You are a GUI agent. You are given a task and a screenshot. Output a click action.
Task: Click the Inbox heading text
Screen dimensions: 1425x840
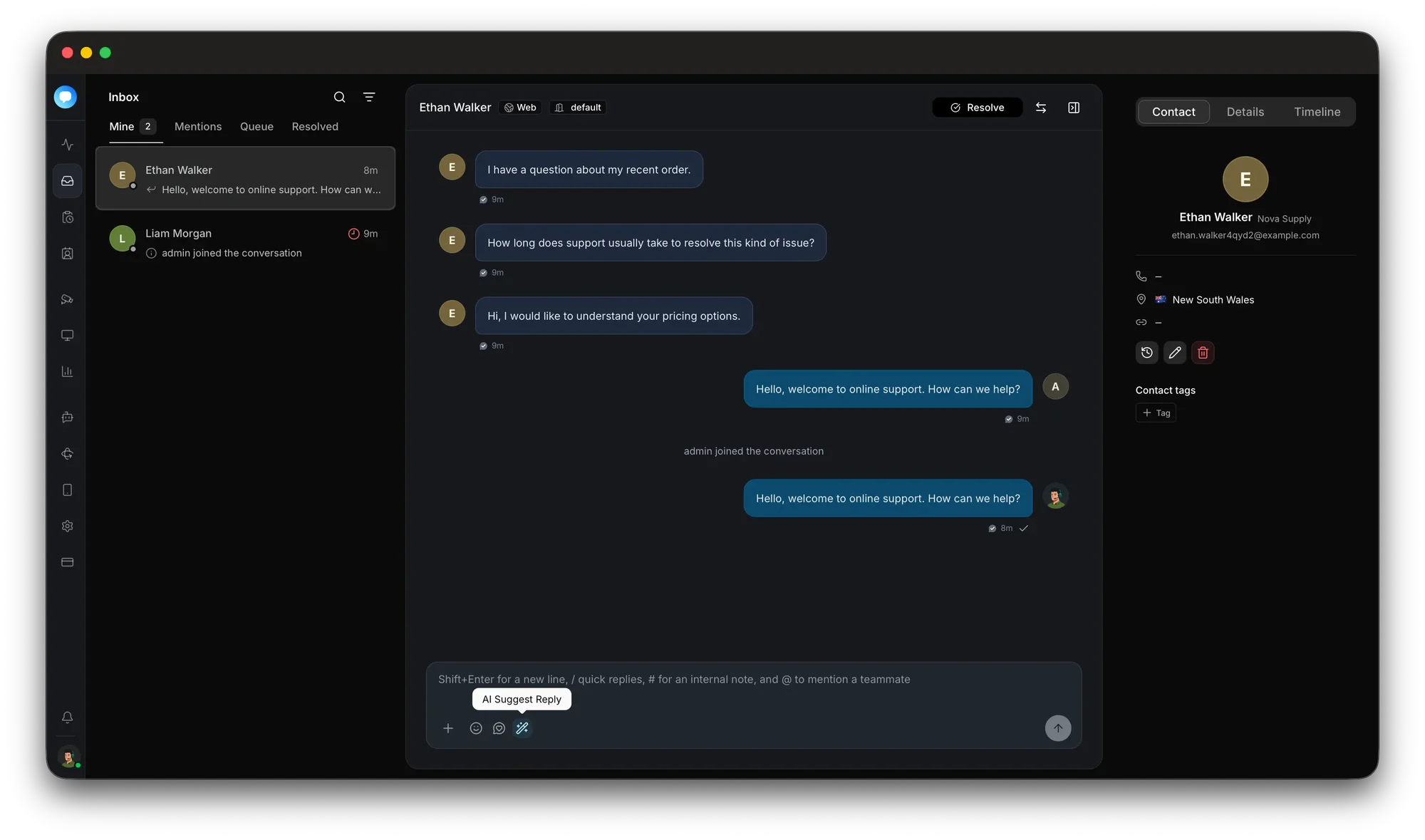coord(123,97)
